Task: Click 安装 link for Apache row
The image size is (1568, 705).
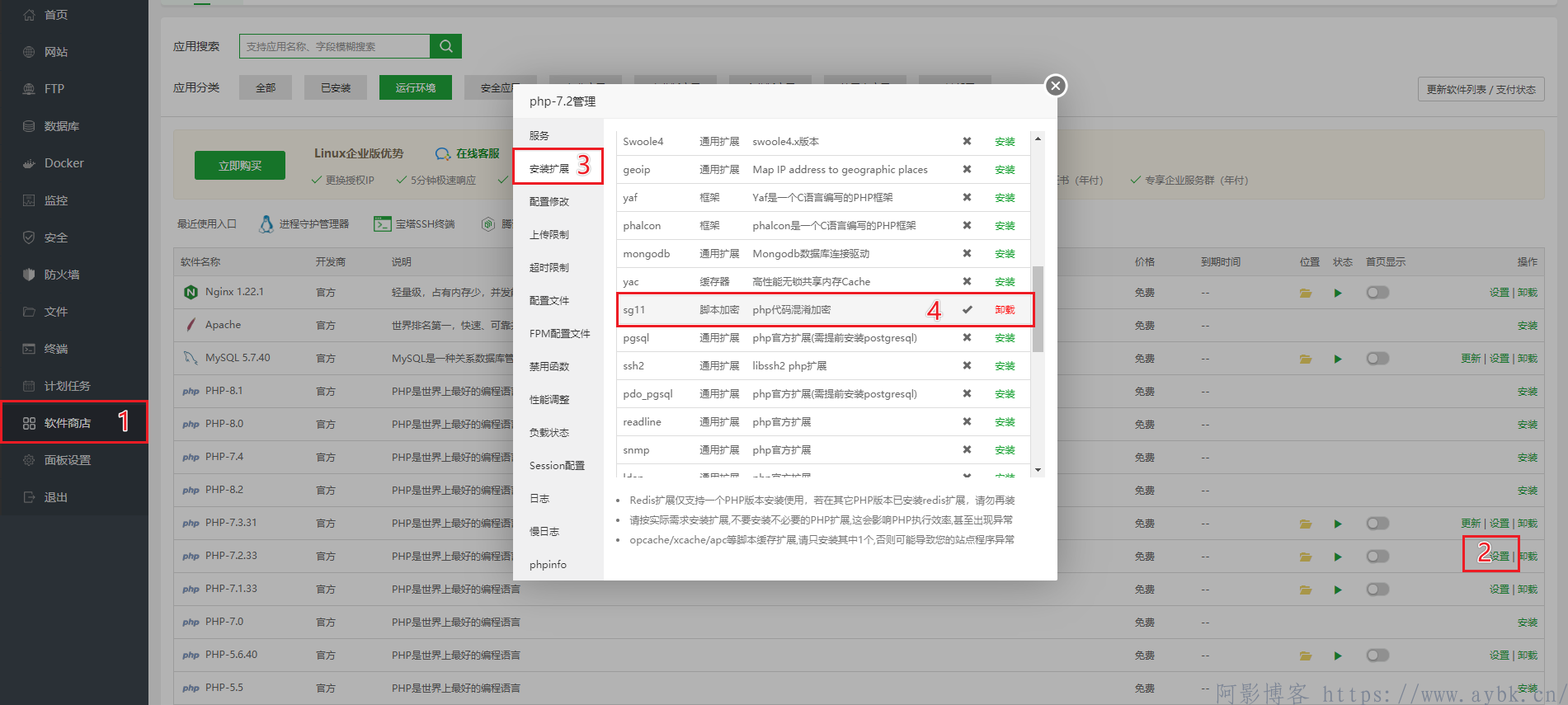Action: (1528, 326)
